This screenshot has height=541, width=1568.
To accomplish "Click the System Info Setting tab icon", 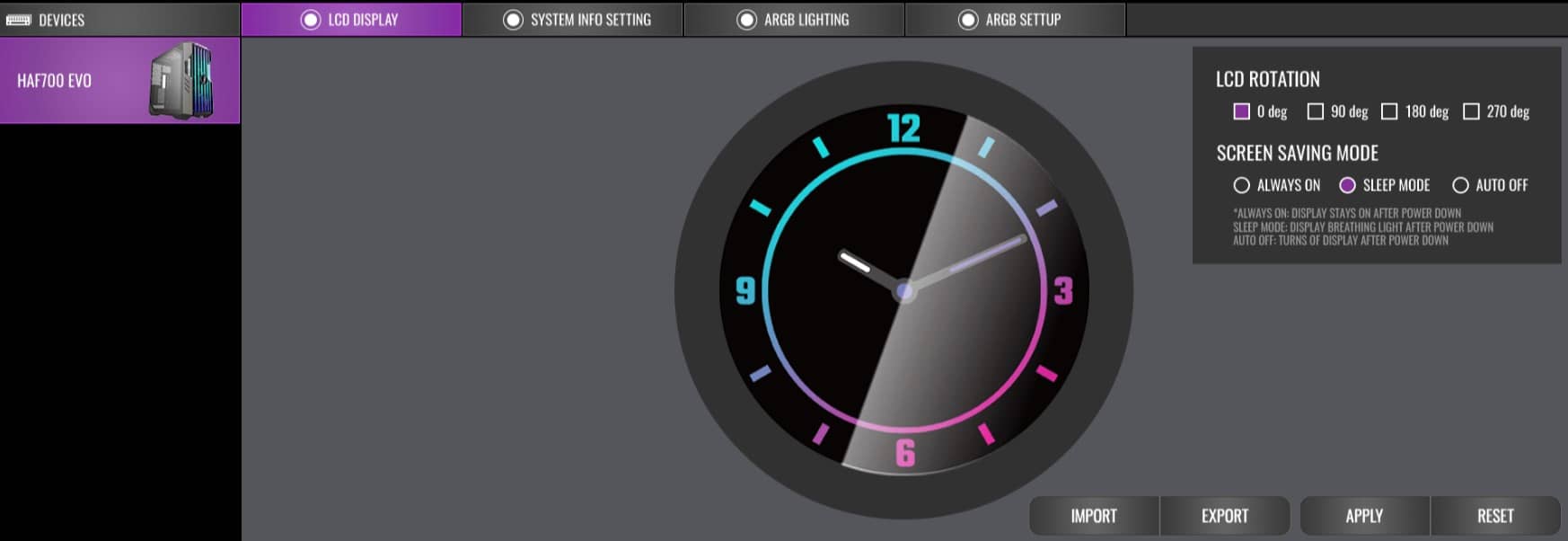I will (513, 20).
